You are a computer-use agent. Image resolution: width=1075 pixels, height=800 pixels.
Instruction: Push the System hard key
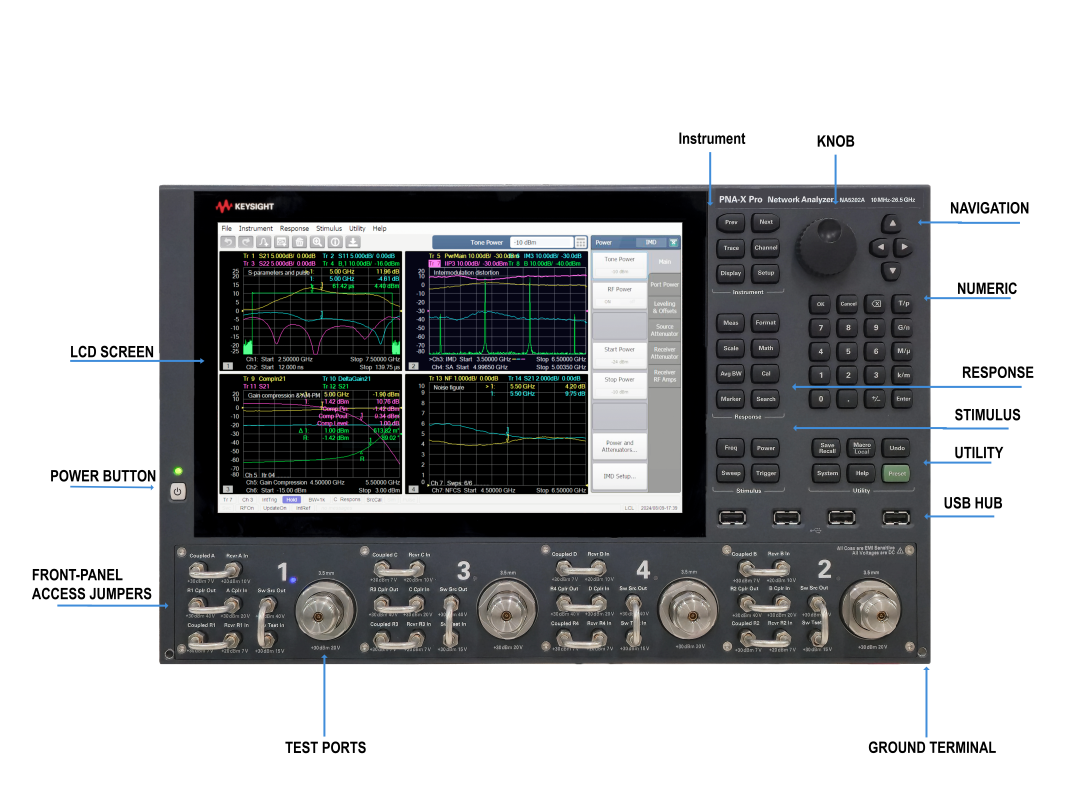[x=827, y=474]
